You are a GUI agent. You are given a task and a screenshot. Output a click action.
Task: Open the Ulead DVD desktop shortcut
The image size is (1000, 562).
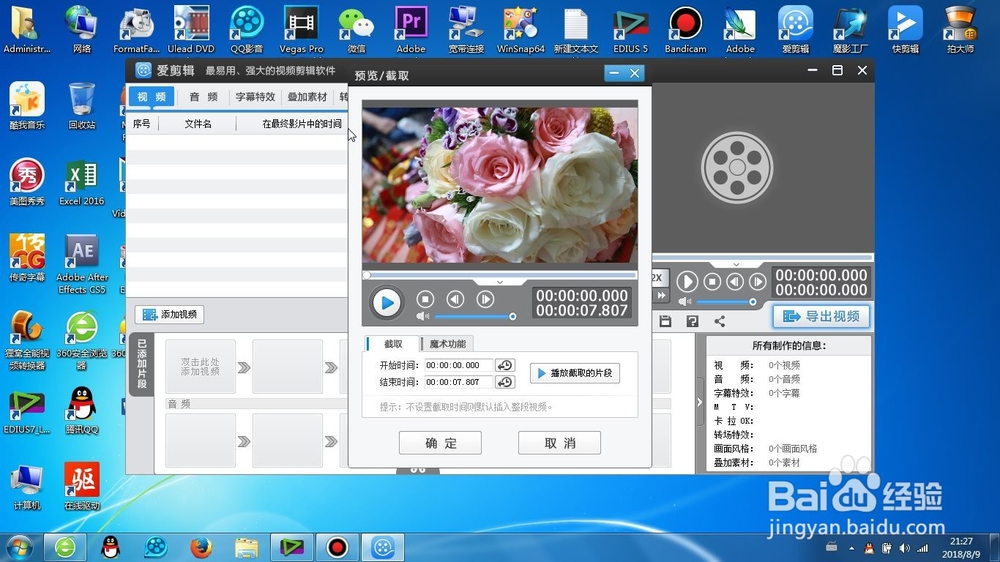191,29
